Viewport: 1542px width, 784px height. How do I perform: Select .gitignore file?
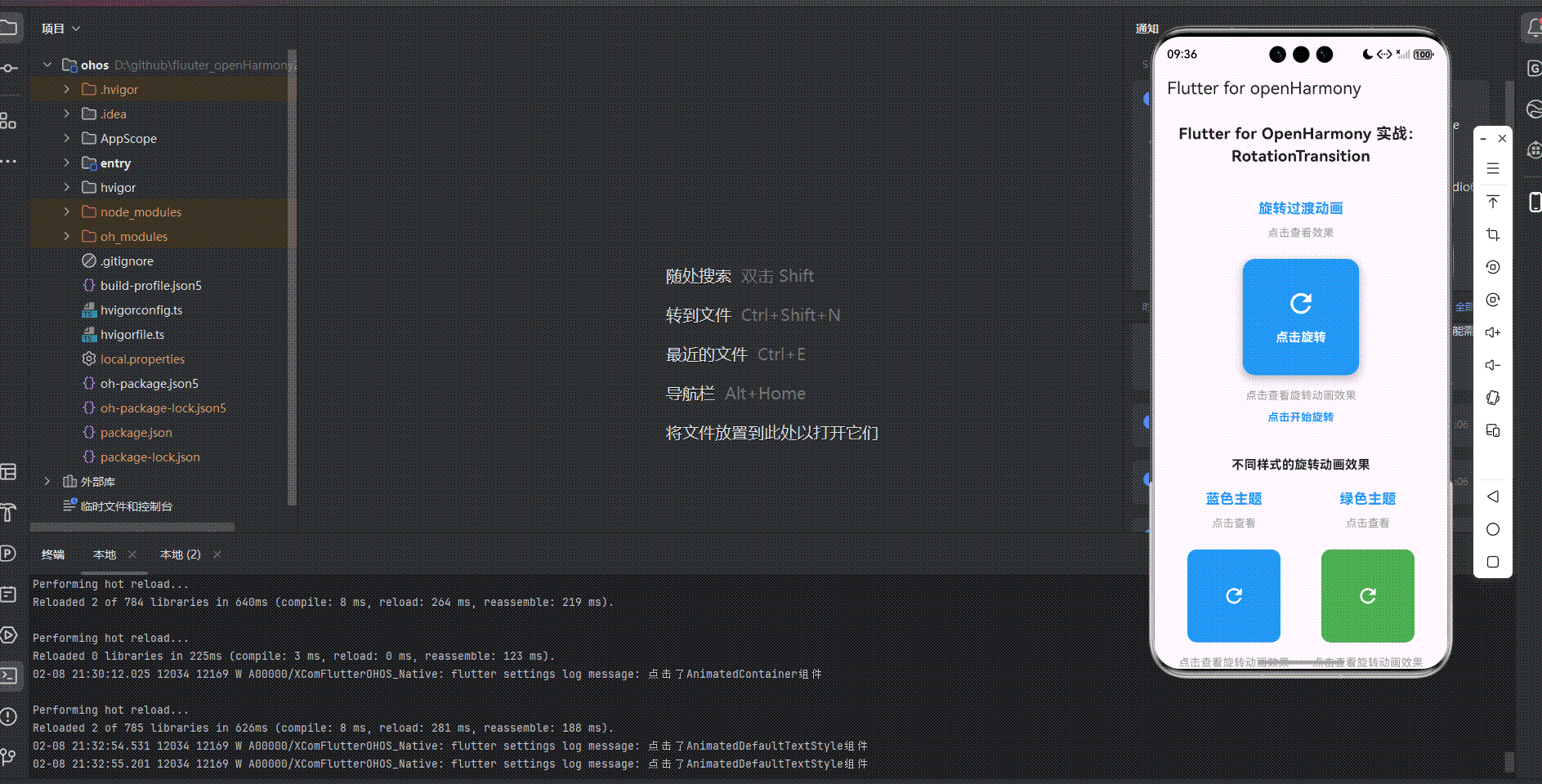point(127,261)
